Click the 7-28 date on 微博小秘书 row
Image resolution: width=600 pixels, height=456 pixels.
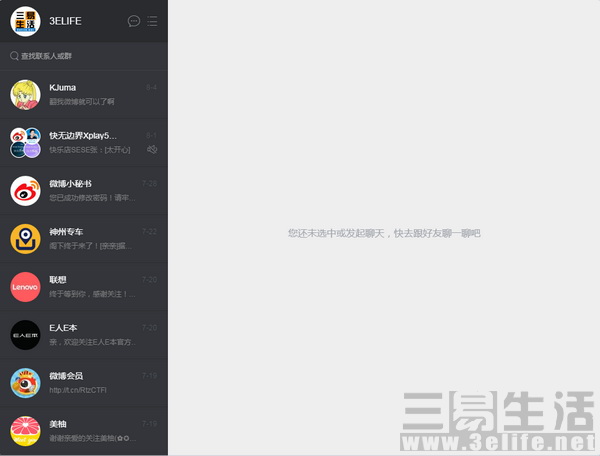(150, 184)
